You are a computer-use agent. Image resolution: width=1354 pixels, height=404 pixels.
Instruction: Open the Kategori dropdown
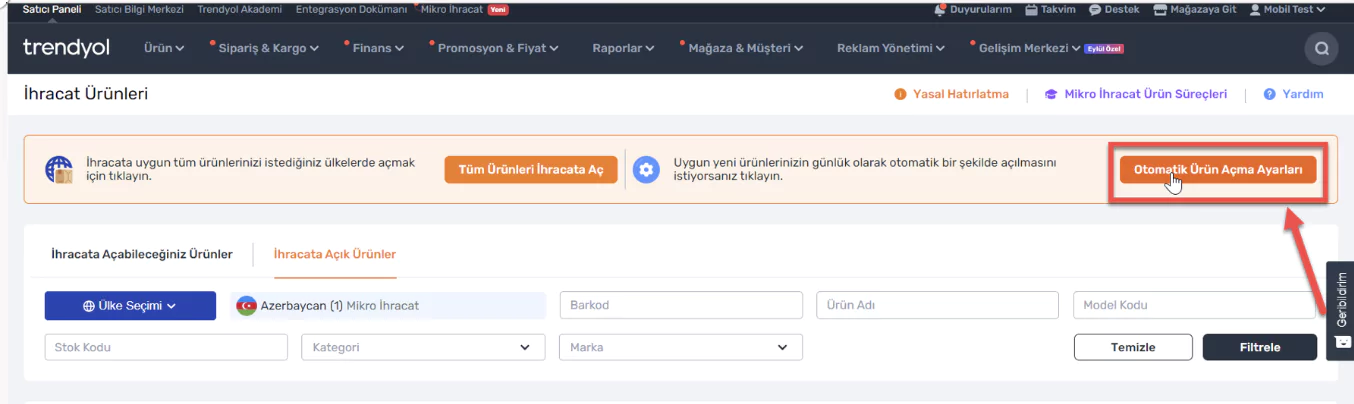tap(423, 347)
